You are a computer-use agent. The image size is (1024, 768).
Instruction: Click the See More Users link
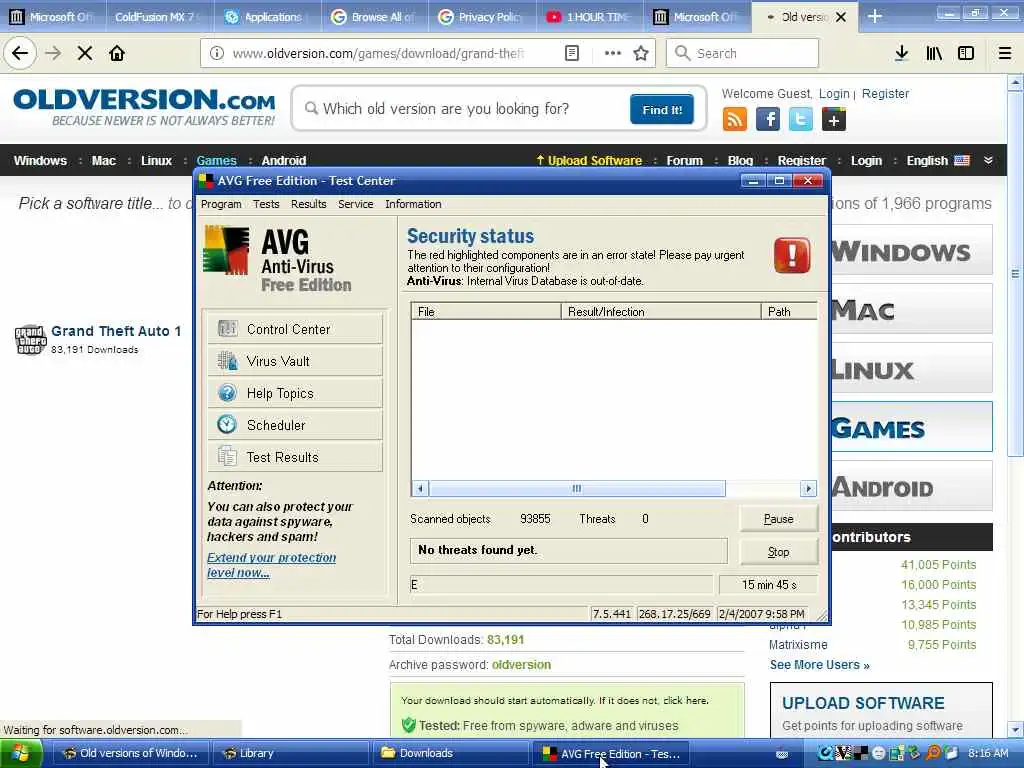point(819,665)
